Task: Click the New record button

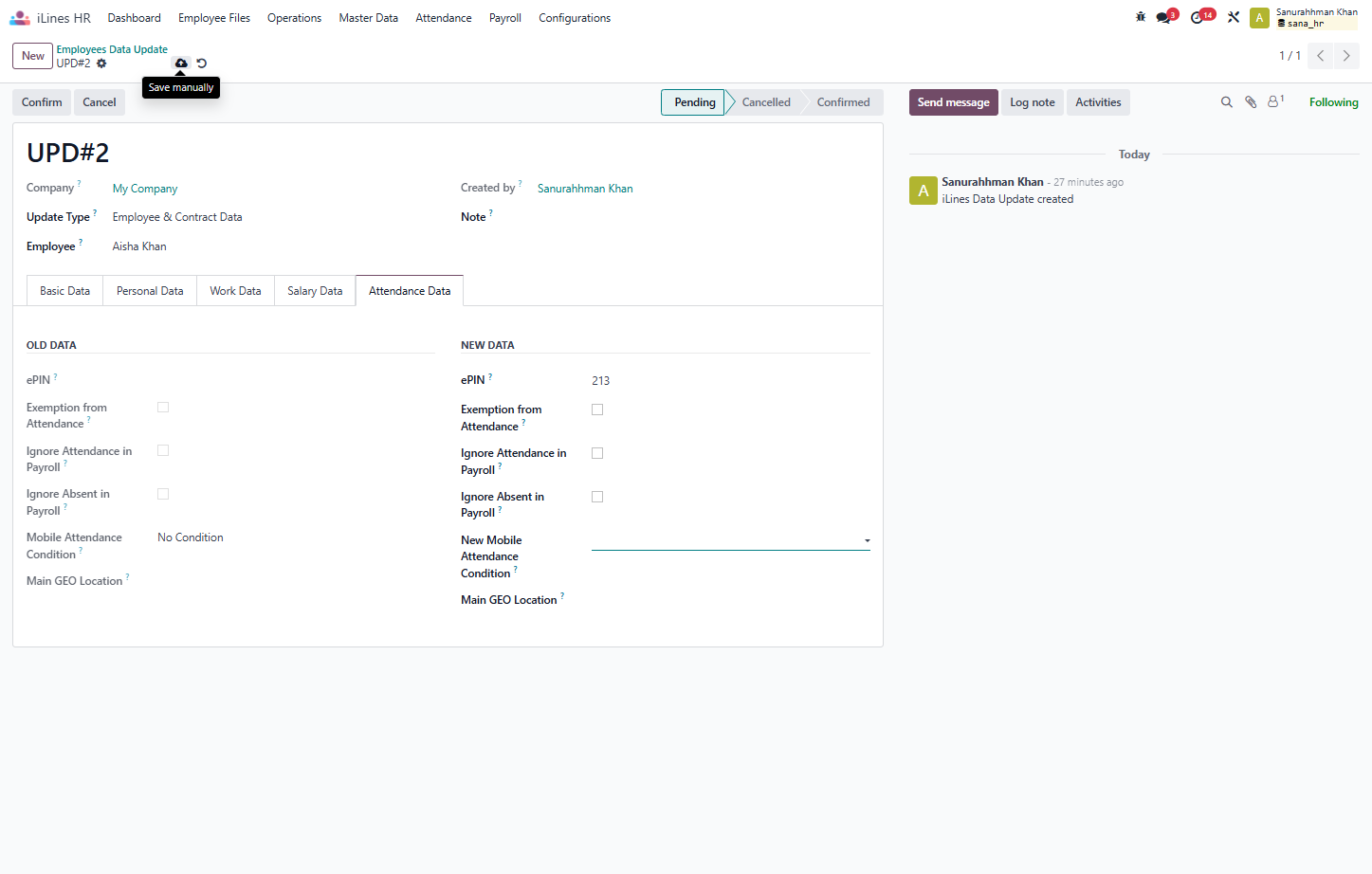Action: (33, 56)
